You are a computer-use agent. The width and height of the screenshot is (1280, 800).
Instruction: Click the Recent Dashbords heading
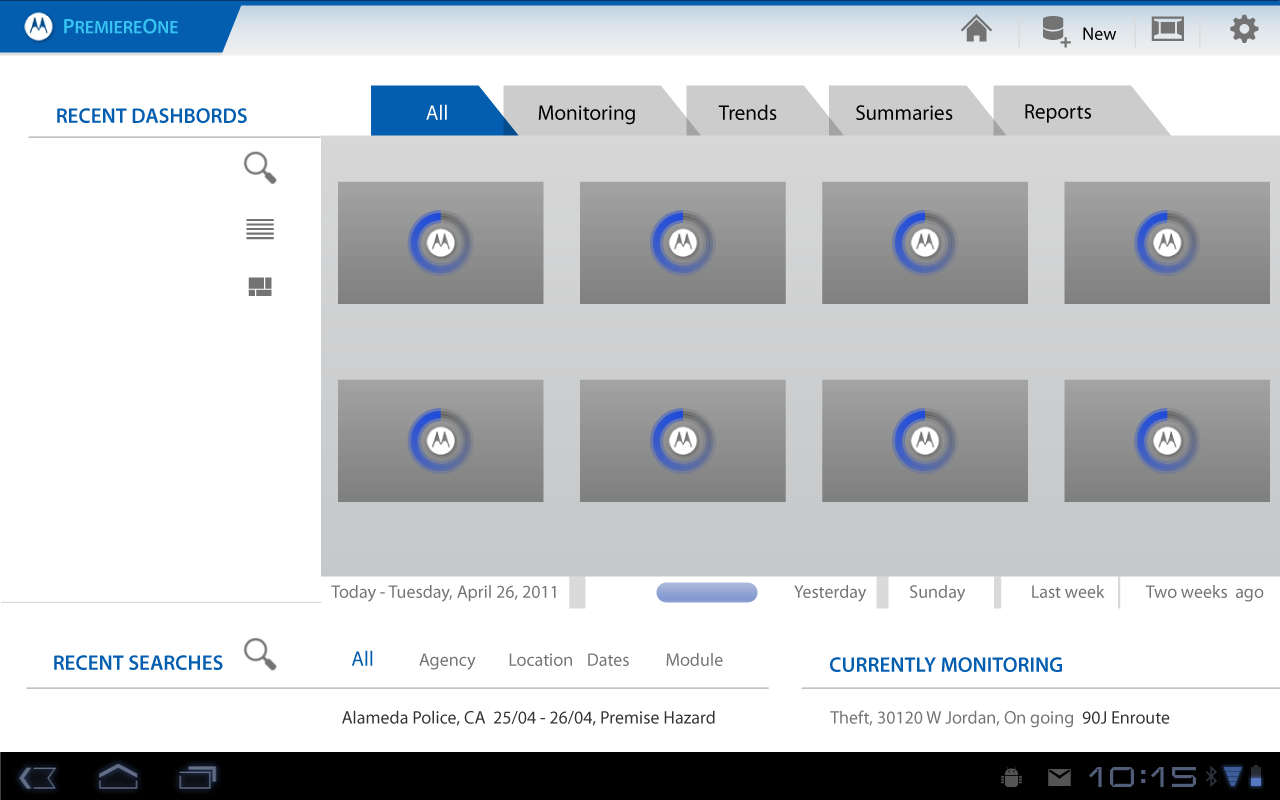pos(151,116)
